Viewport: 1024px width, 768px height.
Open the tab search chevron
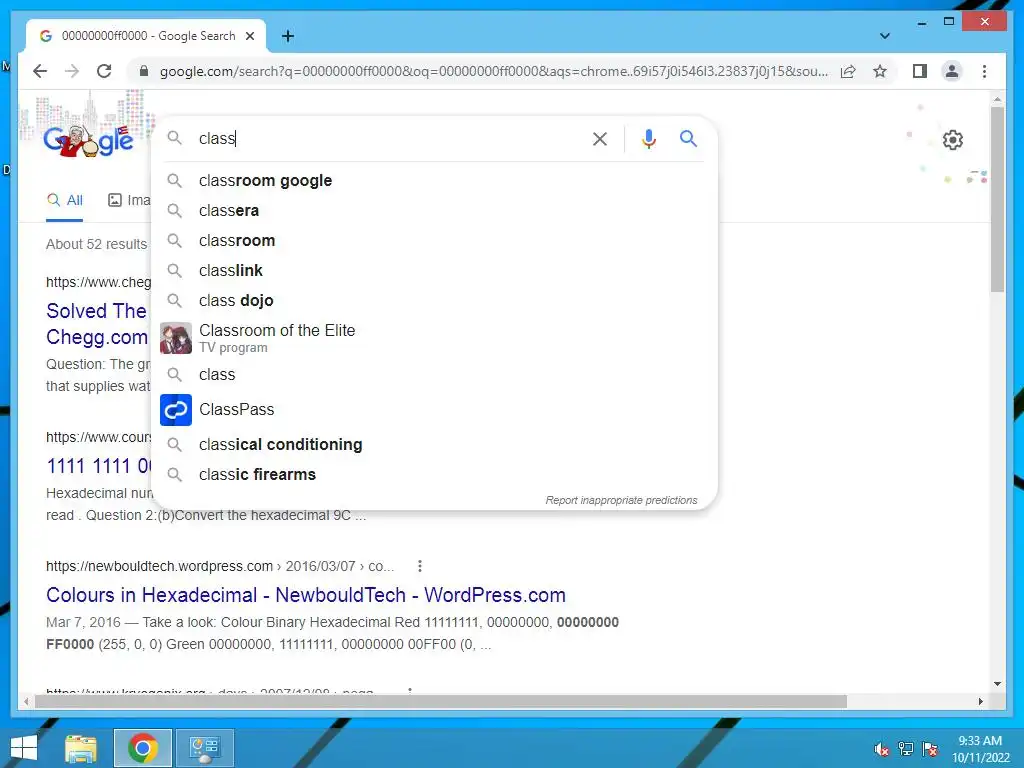[x=884, y=36]
